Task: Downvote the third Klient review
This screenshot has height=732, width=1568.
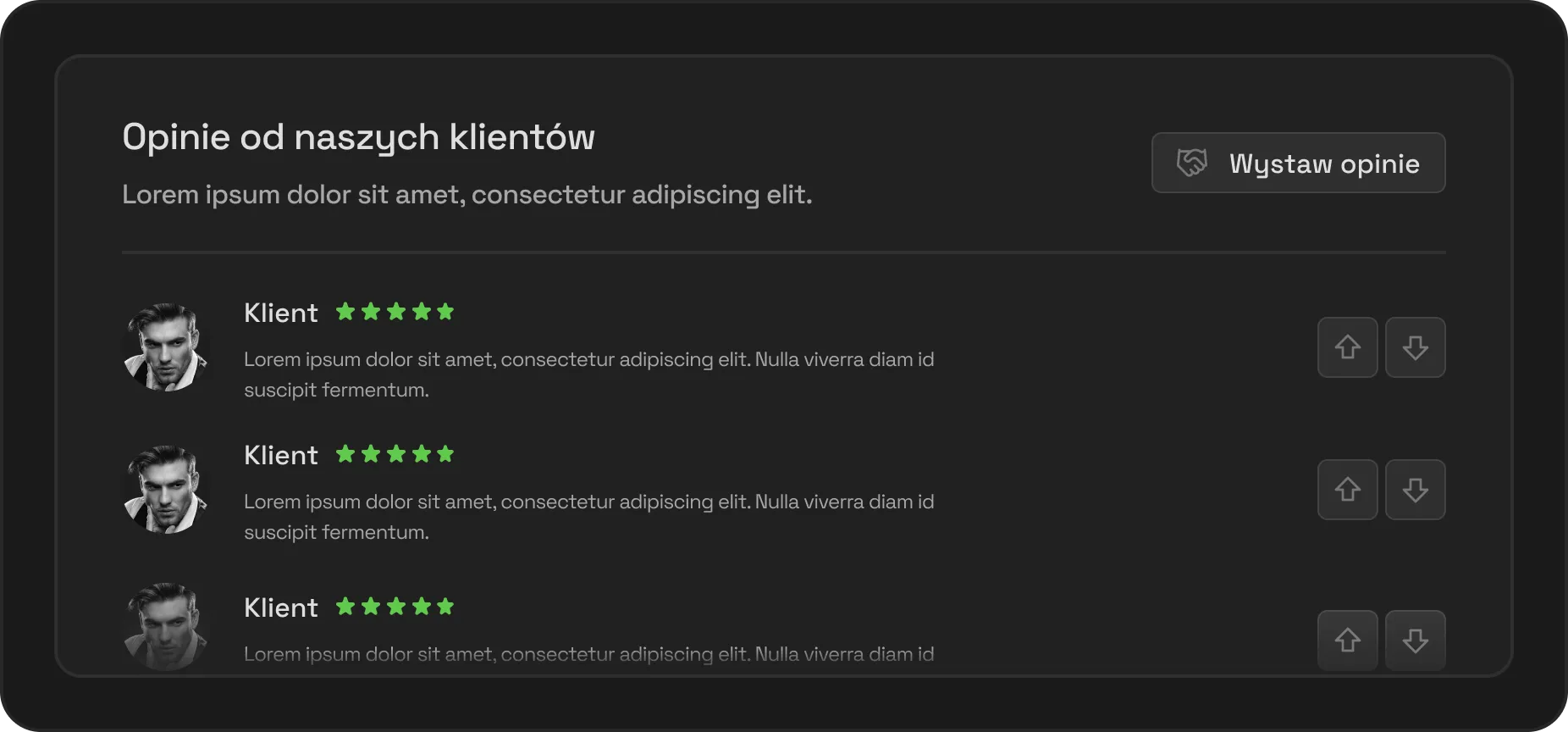Action: click(x=1415, y=640)
